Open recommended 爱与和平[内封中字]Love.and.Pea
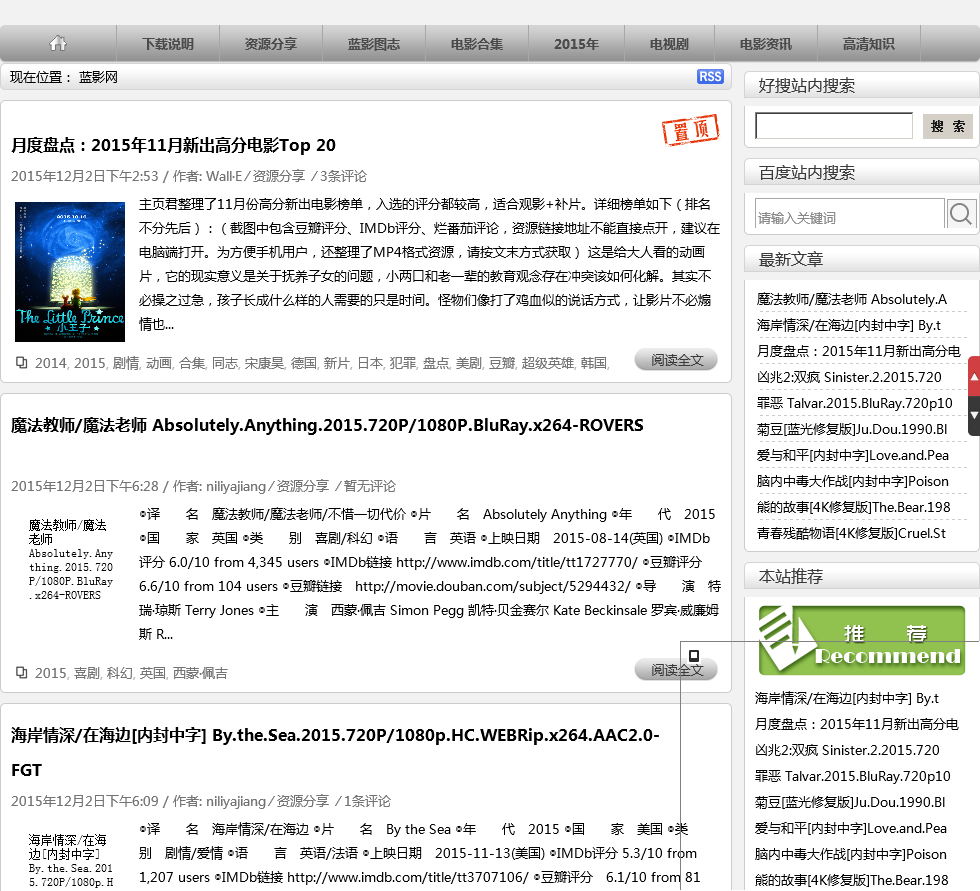The image size is (980, 891). [x=851, y=829]
